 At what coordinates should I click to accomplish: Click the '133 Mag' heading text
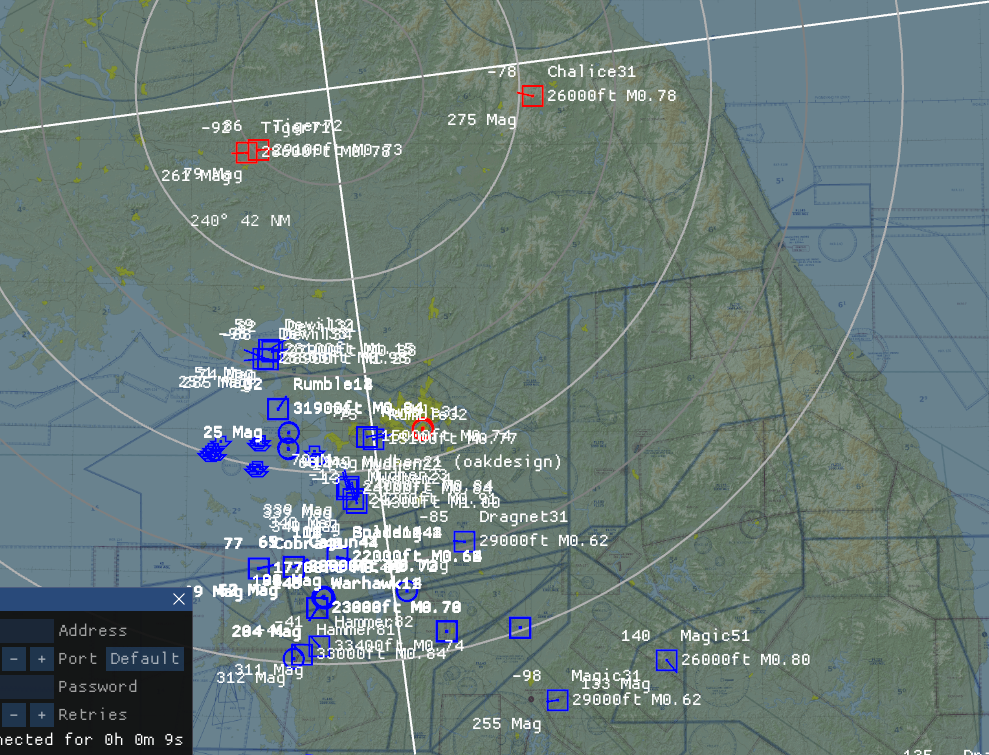pyautogui.click(x=616, y=684)
